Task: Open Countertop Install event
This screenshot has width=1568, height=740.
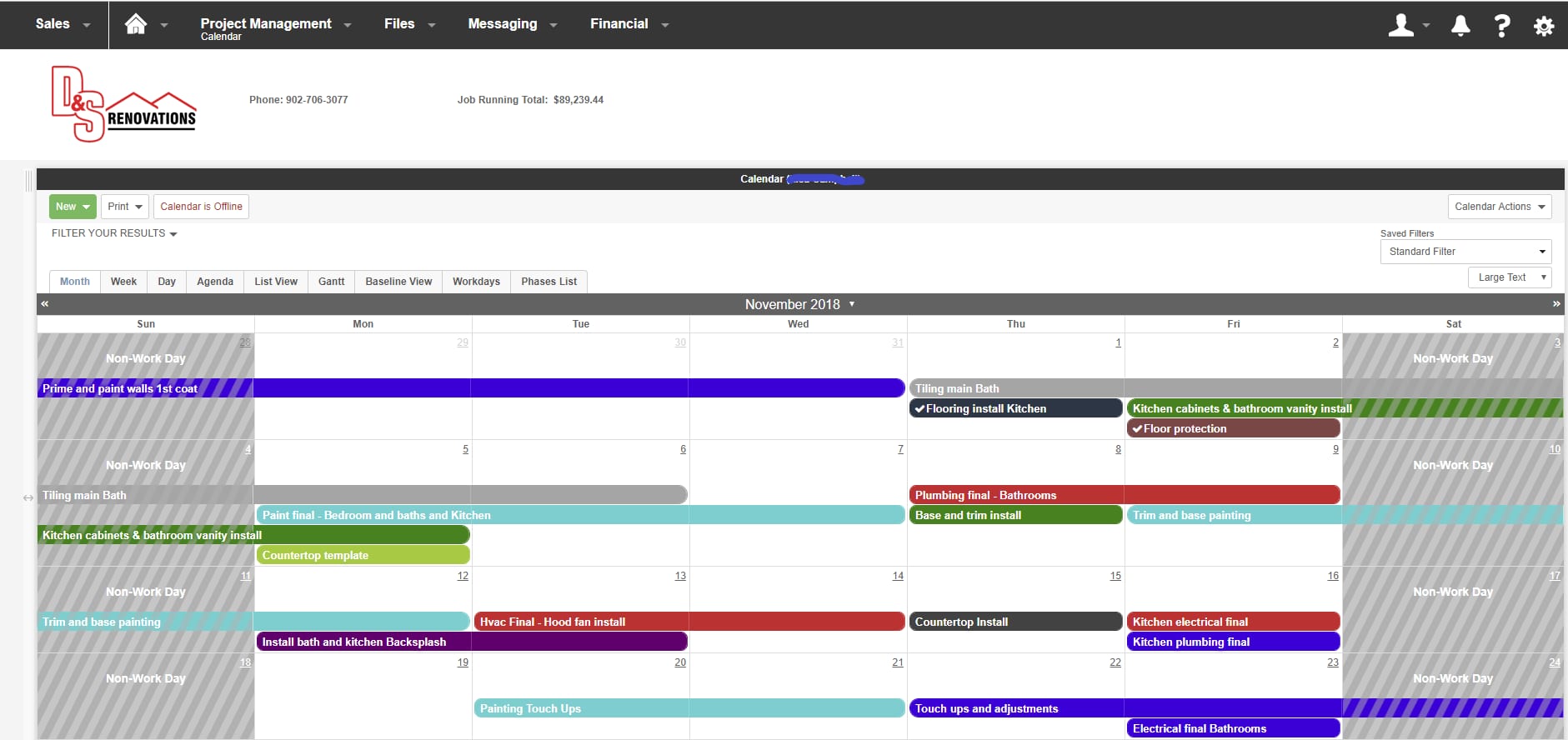Action: (x=1015, y=622)
